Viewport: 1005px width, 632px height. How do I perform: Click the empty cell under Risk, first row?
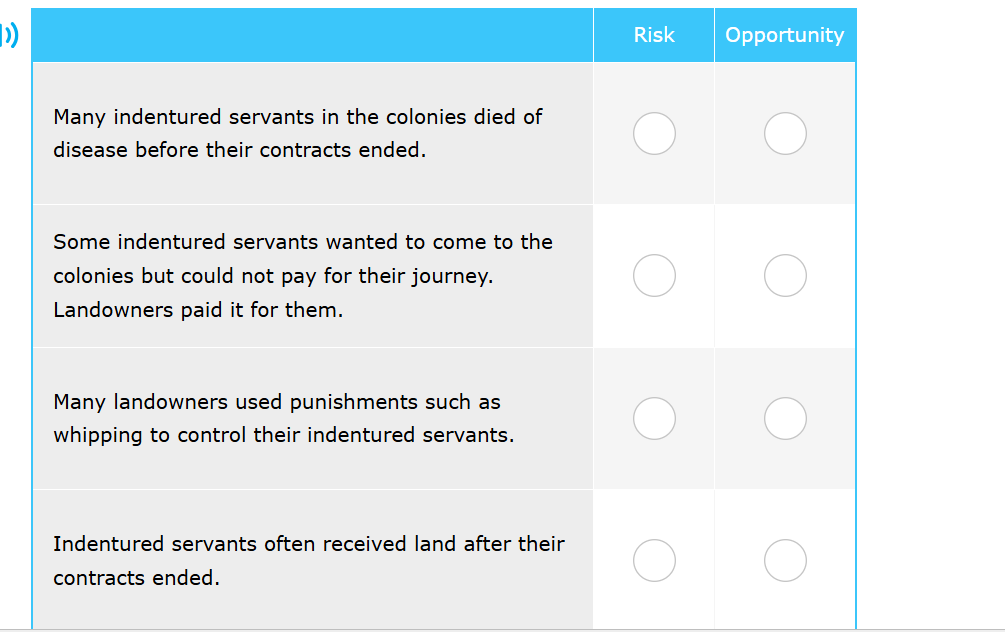click(x=654, y=133)
